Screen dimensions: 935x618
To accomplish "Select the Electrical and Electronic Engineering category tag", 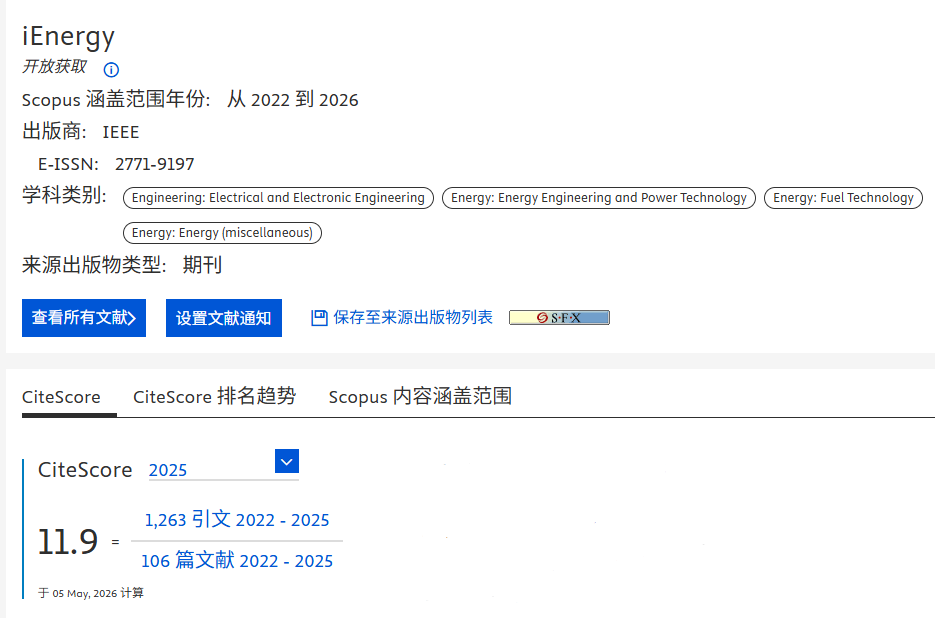I will coord(278,198).
